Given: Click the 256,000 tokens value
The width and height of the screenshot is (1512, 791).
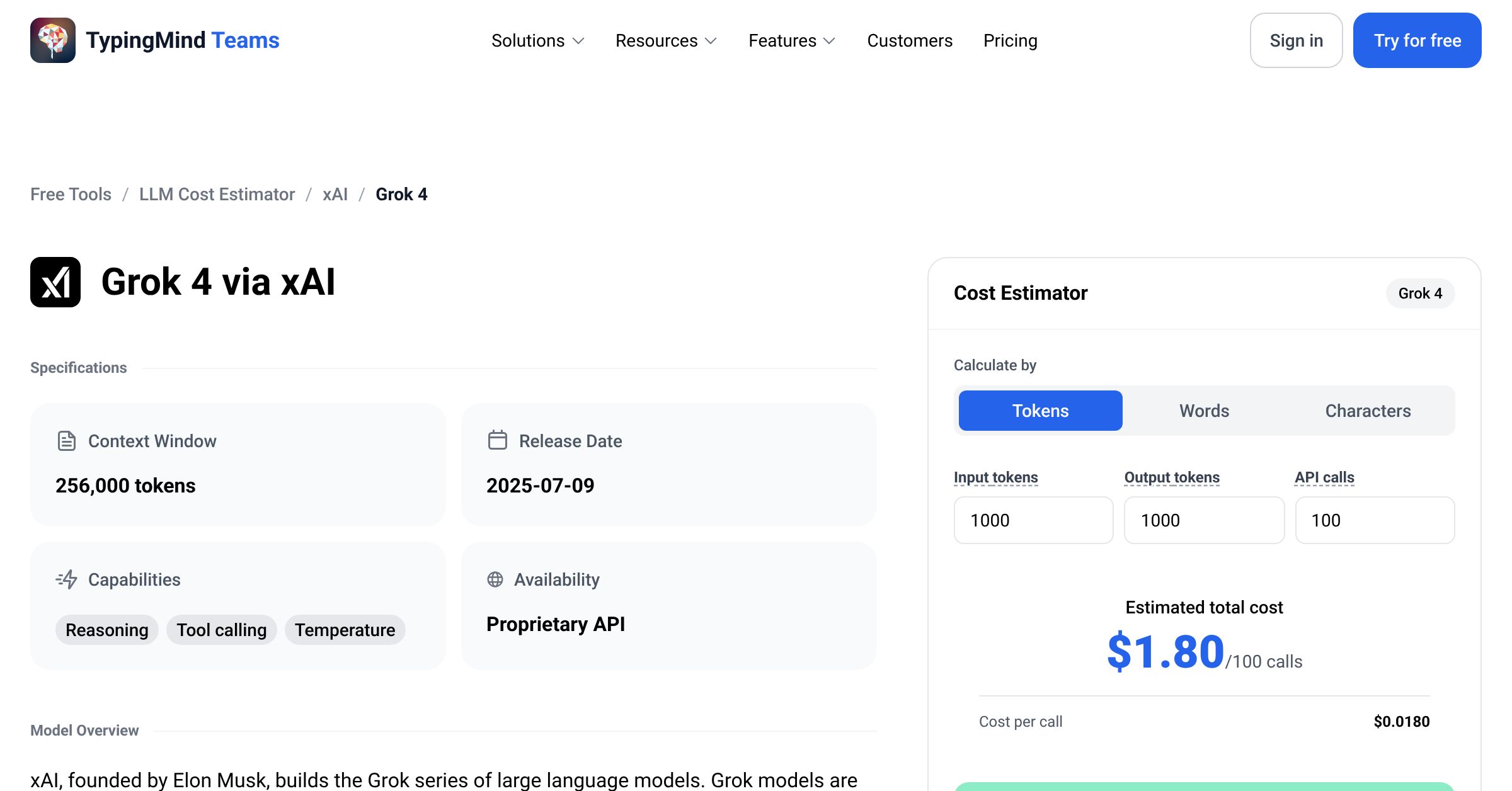Looking at the screenshot, I should click(x=125, y=486).
